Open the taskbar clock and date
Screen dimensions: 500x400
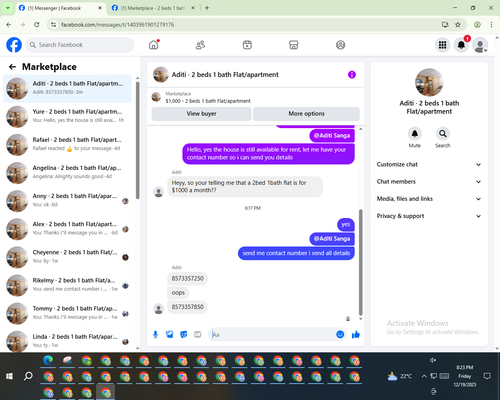tap(465, 376)
